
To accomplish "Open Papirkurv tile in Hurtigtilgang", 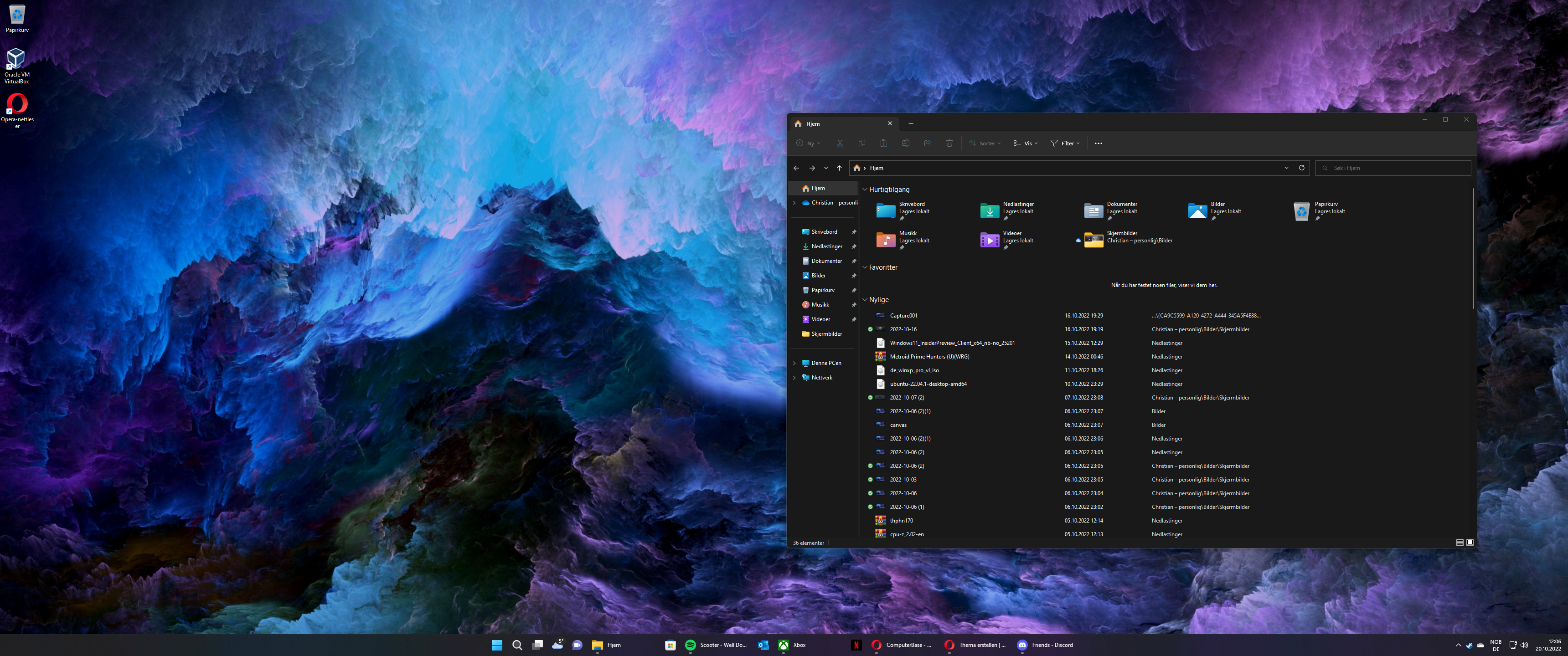I will tap(1320, 210).
